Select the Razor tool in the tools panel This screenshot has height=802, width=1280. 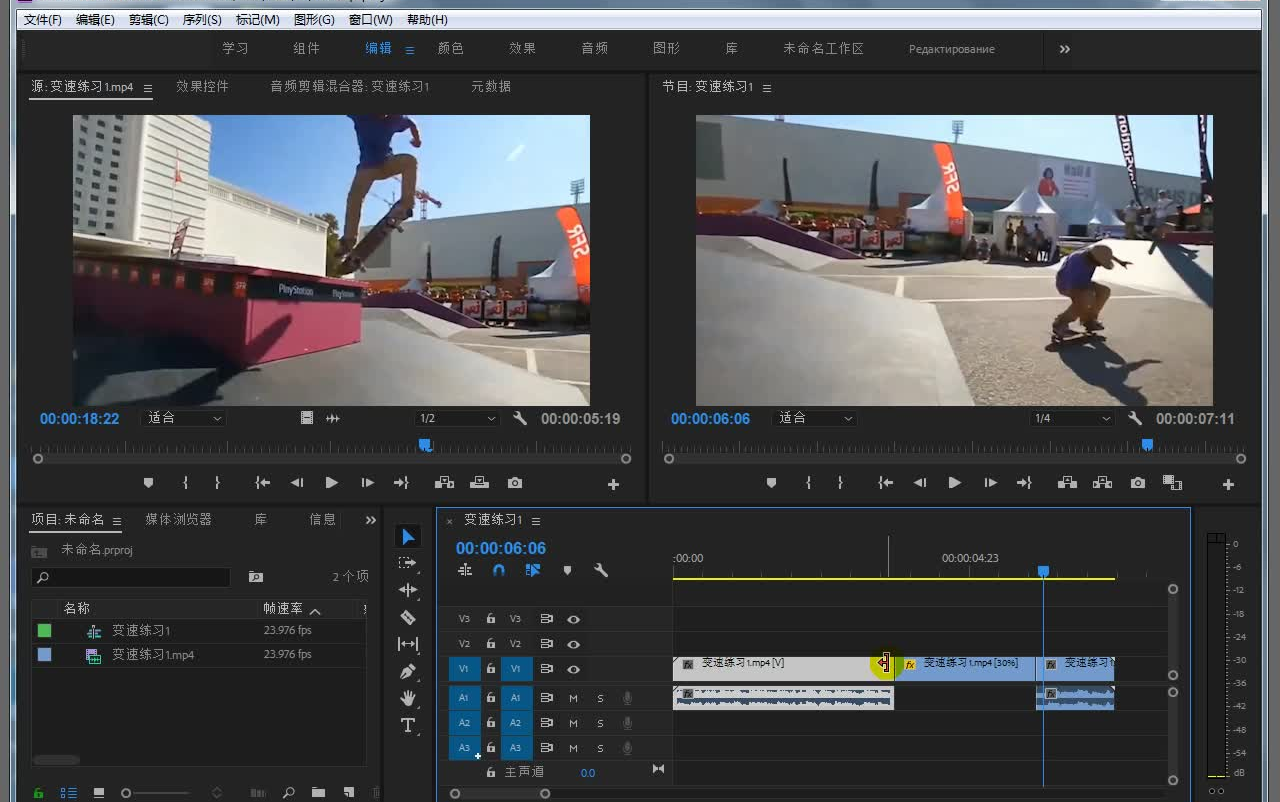(407, 617)
